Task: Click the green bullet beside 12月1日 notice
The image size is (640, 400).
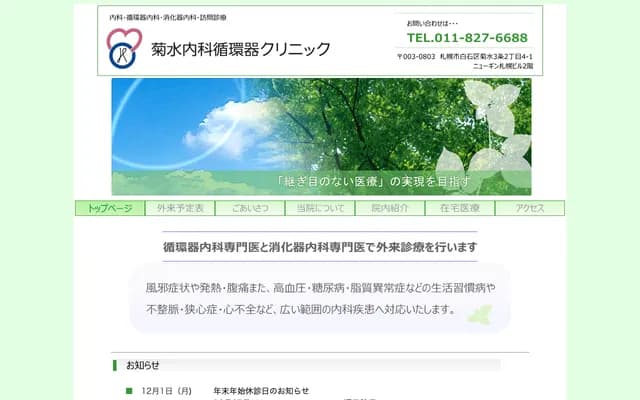Action: coord(129,391)
